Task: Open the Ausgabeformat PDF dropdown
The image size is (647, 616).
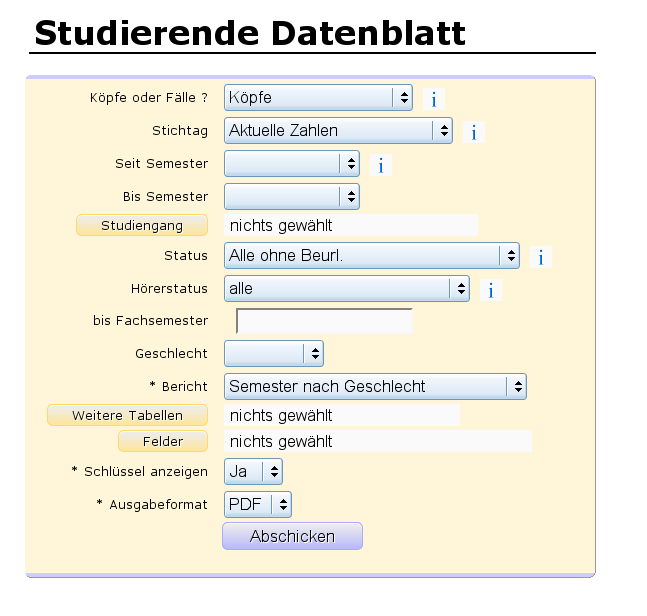Action: [258, 504]
